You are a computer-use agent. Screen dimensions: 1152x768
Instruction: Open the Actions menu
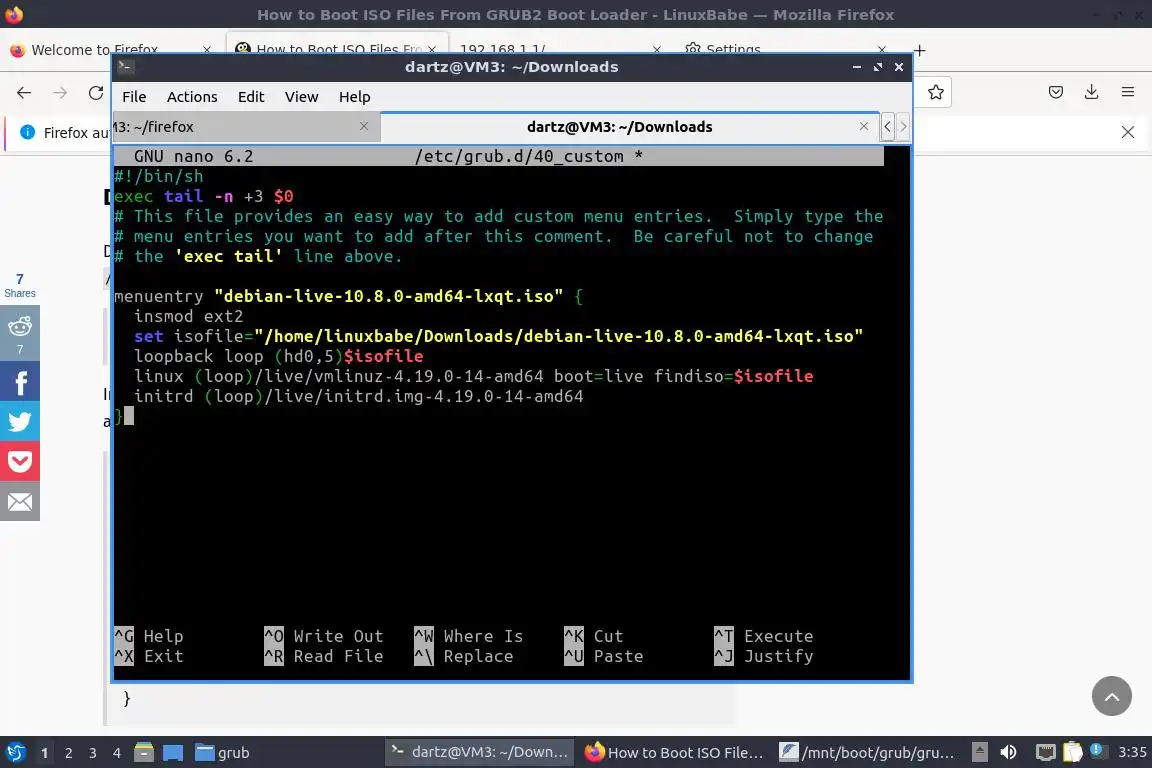tap(192, 97)
